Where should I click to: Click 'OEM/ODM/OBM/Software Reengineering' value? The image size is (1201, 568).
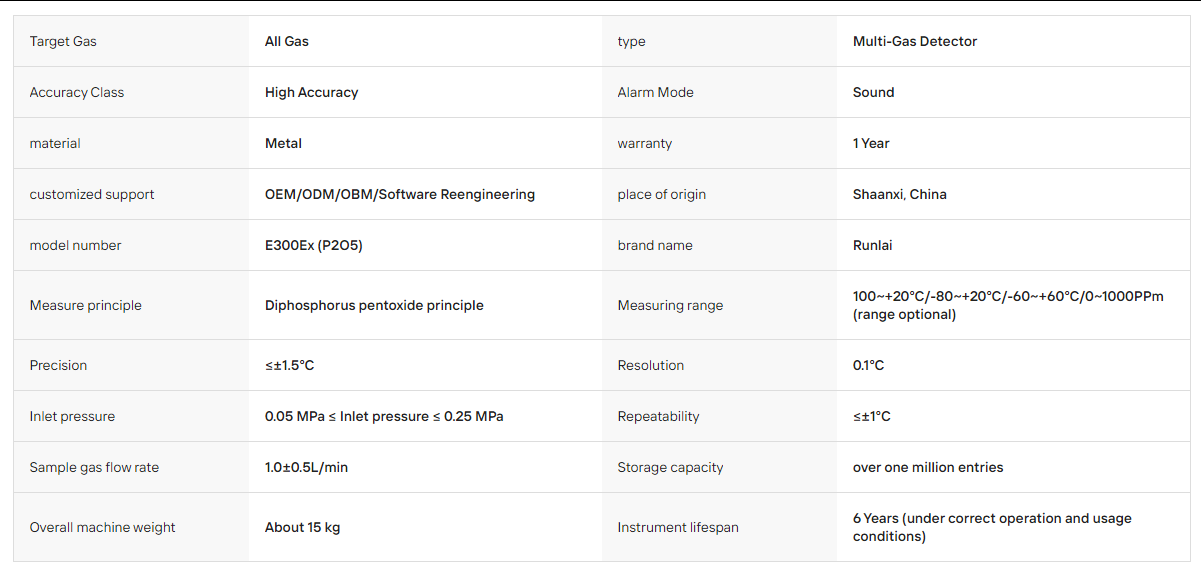click(400, 194)
